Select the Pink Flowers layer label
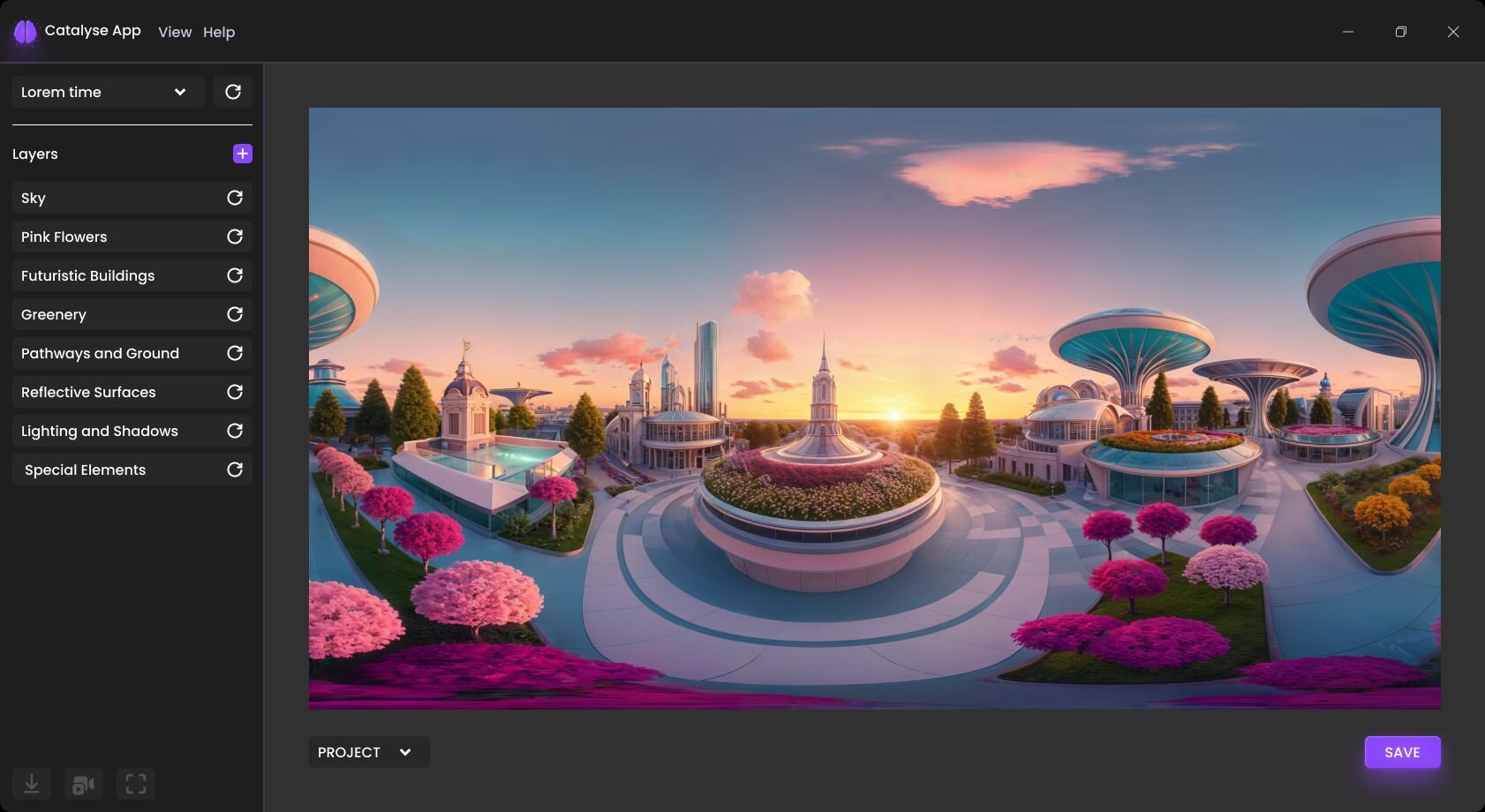 pyautogui.click(x=64, y=237)
